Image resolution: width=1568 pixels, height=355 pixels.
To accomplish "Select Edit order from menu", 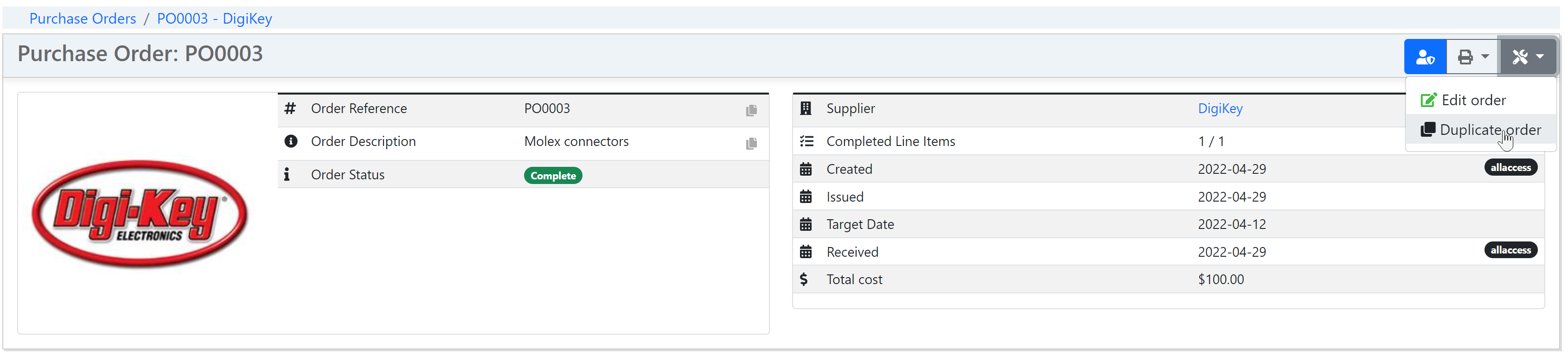I will coord(1473,100).
